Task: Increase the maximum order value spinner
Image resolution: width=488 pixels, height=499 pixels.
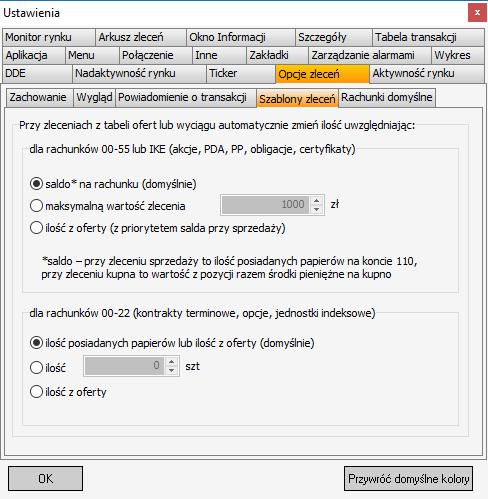Action: tap(317, 201)
